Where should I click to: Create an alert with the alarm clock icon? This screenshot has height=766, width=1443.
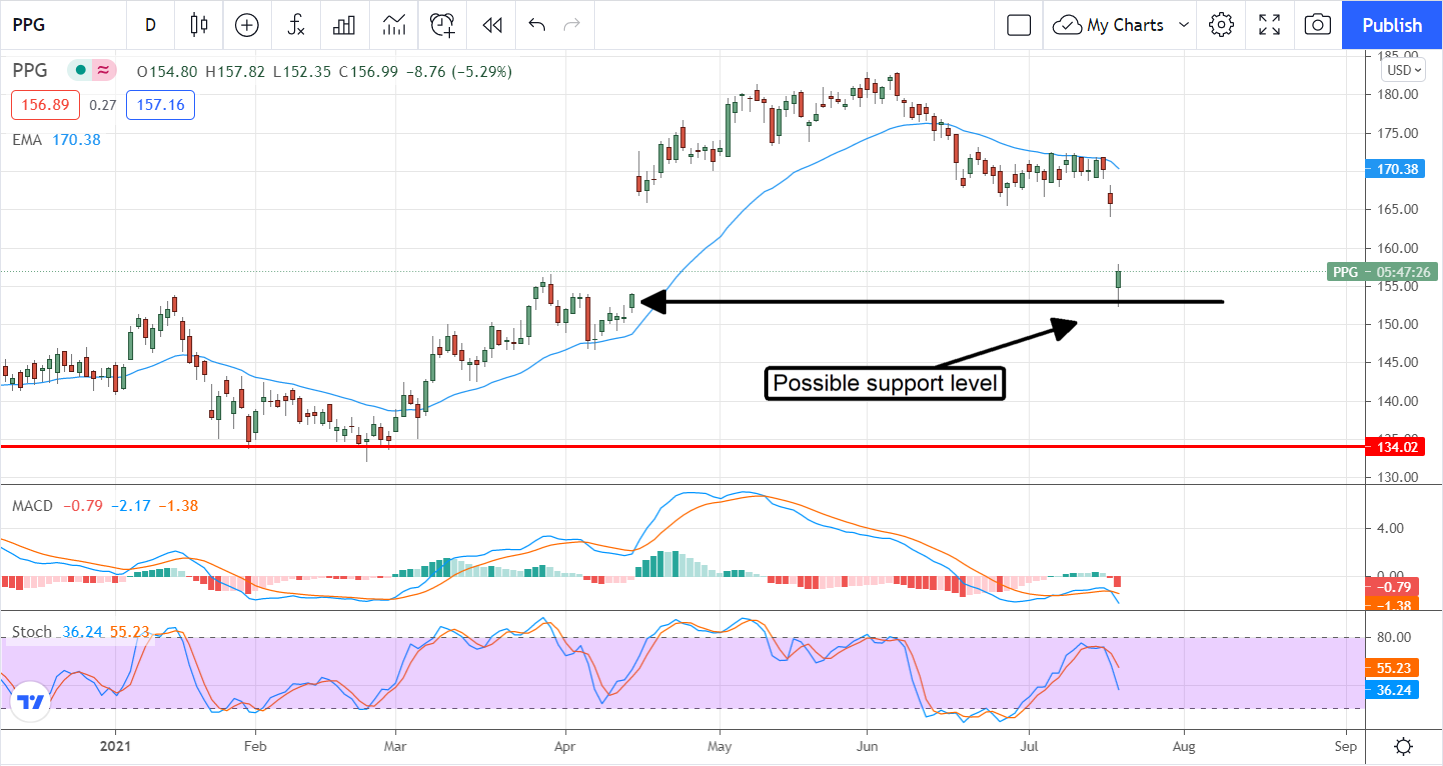point(443,25)
